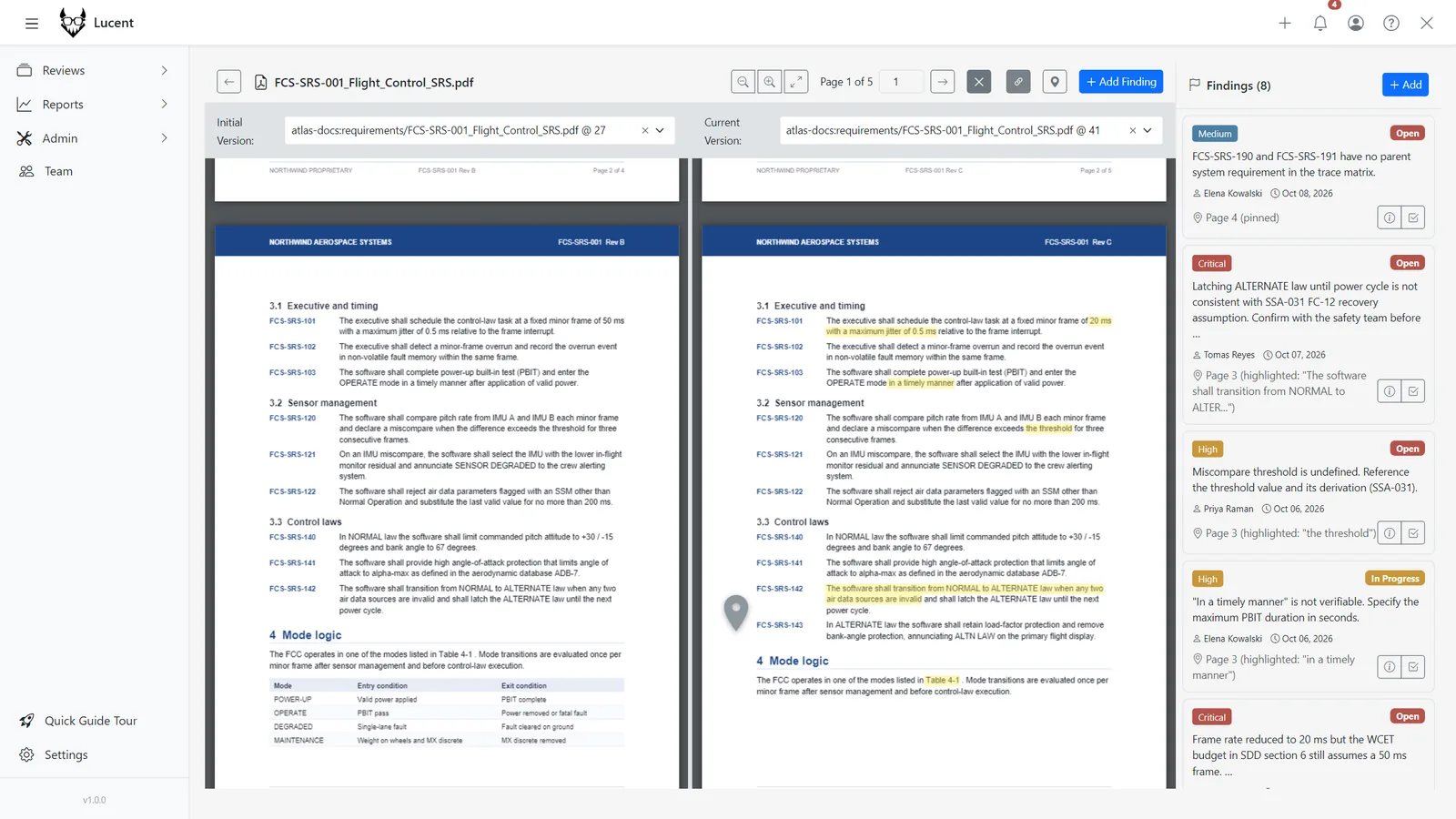1456x819 pixels.
Task: Open the hamburger navigation menu
Action: coord(32,24)
